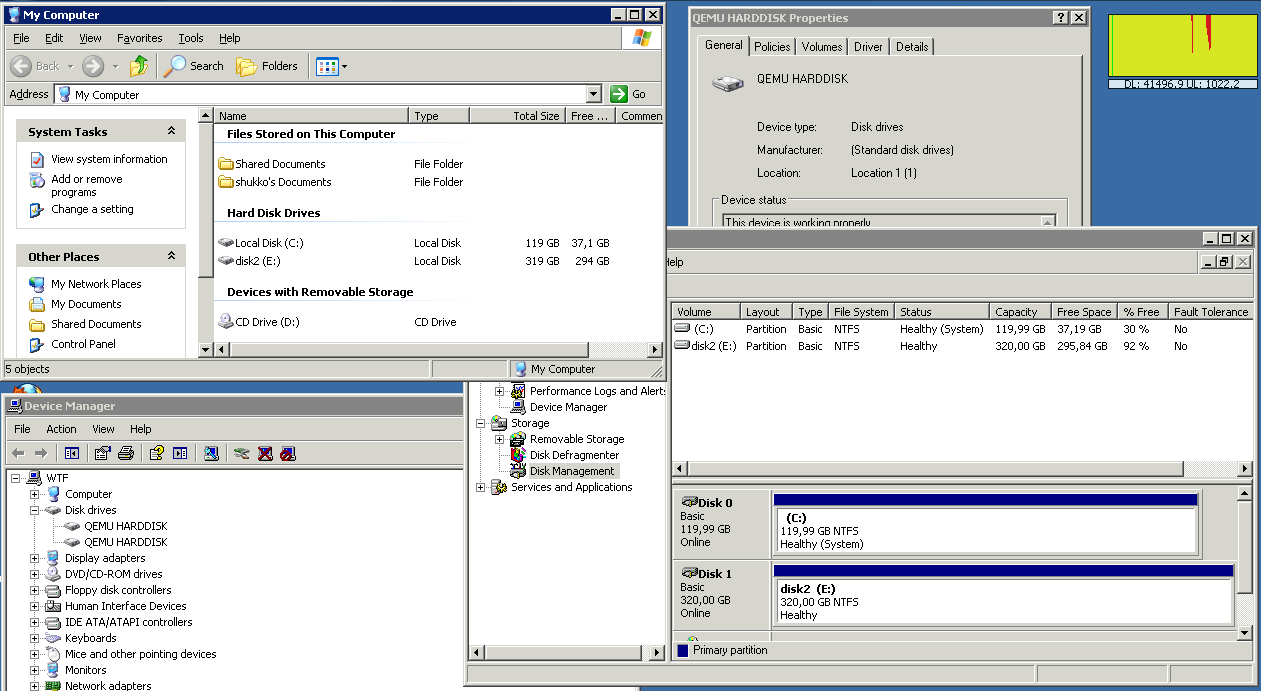Select Disk Management in the console tree
Screen dimensions: 1261x691
click(x=572, y=471)
